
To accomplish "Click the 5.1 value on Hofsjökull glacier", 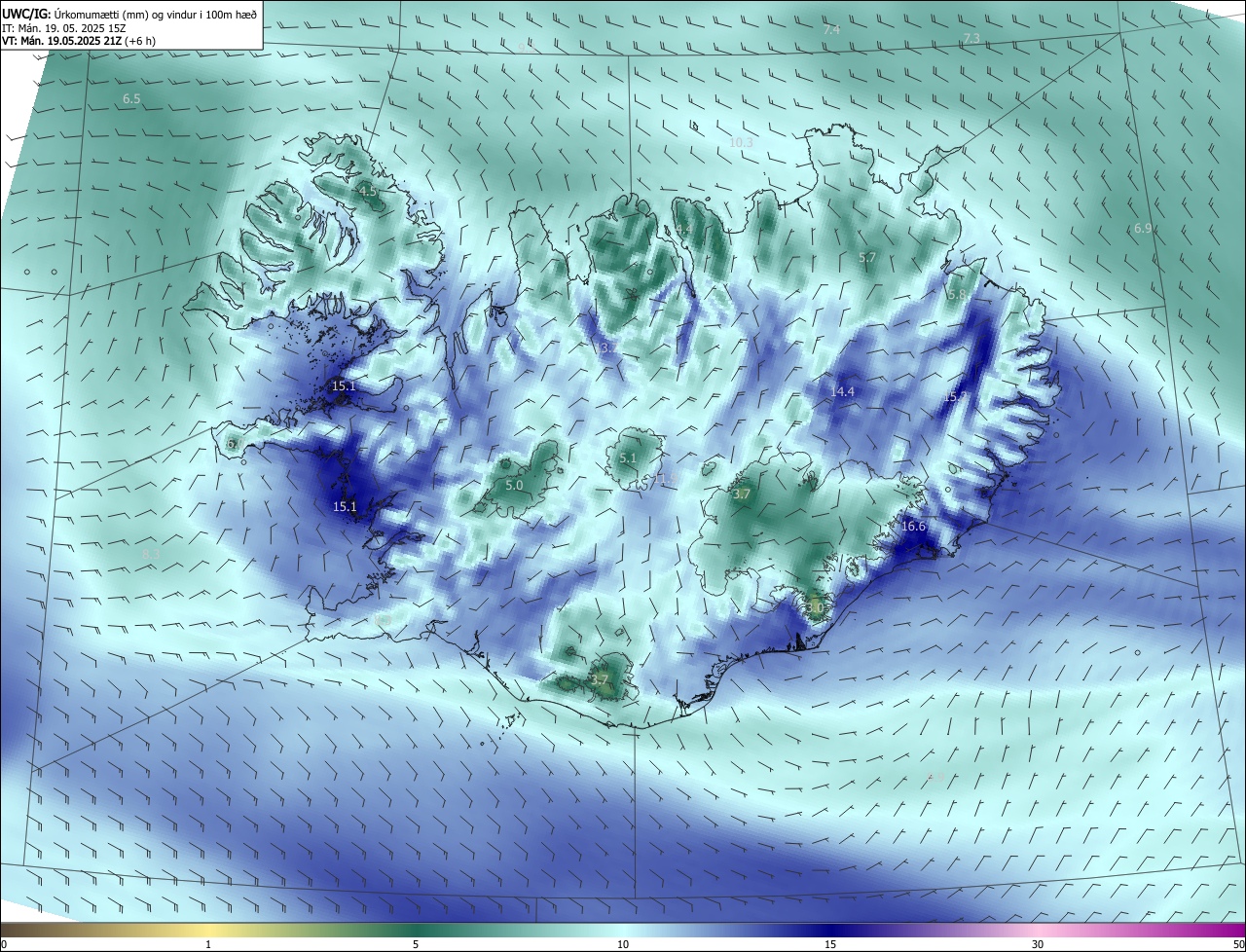I will coord(628,458).
